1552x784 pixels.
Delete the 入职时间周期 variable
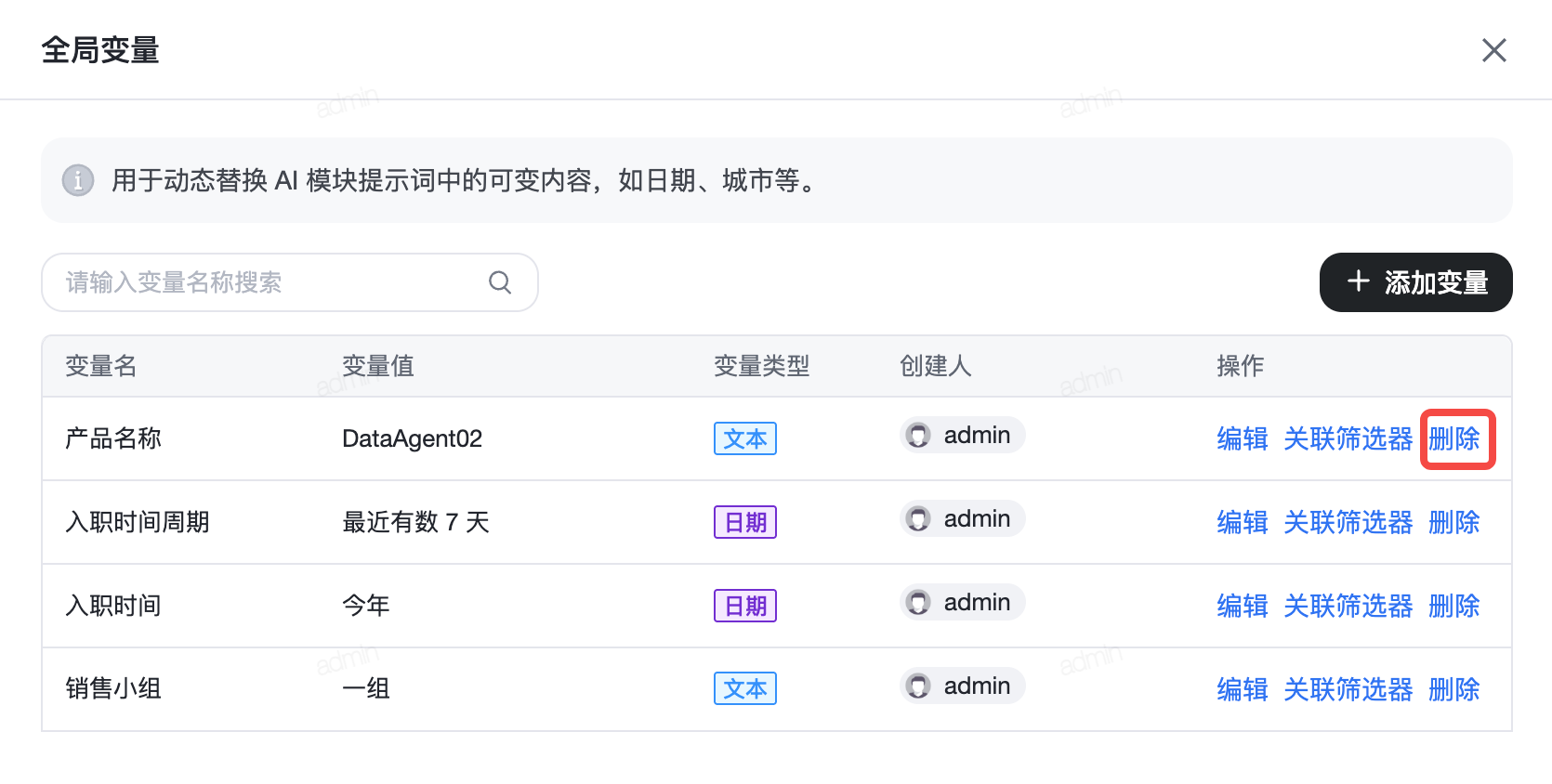[x=1454, y=522]
